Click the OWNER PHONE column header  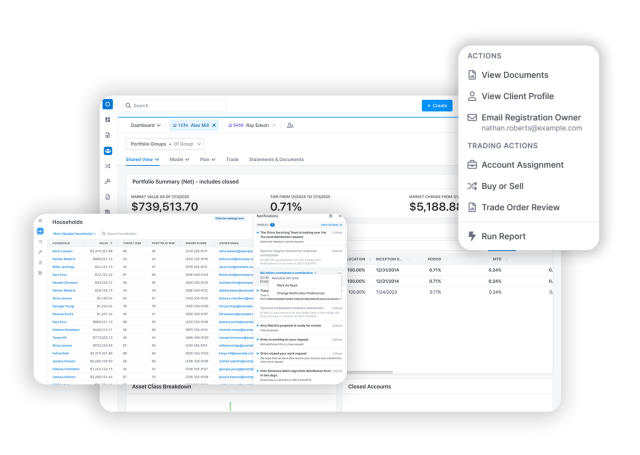coord(196,243)
